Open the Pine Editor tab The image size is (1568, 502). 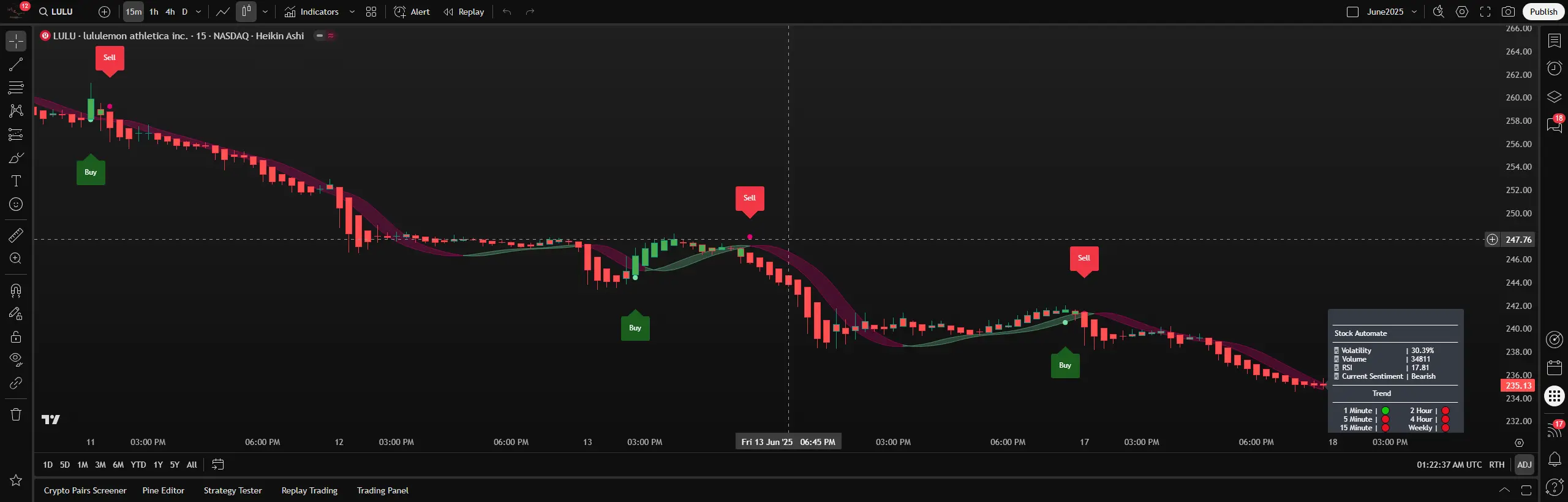click(x=164, y=491)
